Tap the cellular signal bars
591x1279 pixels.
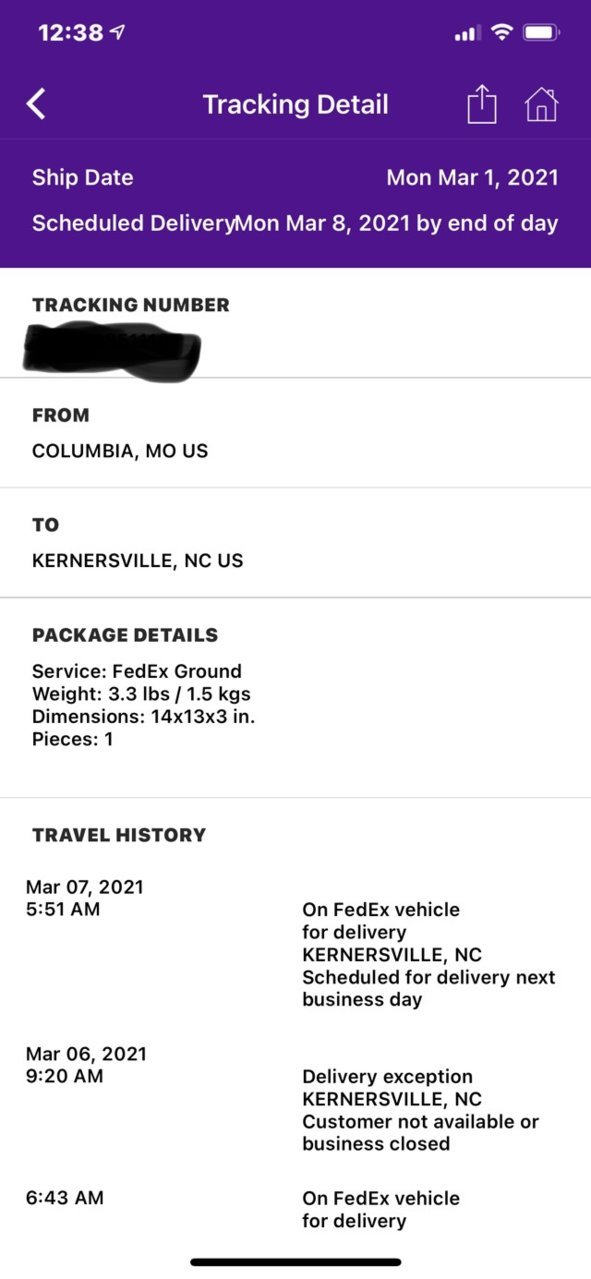pos(467,34)
